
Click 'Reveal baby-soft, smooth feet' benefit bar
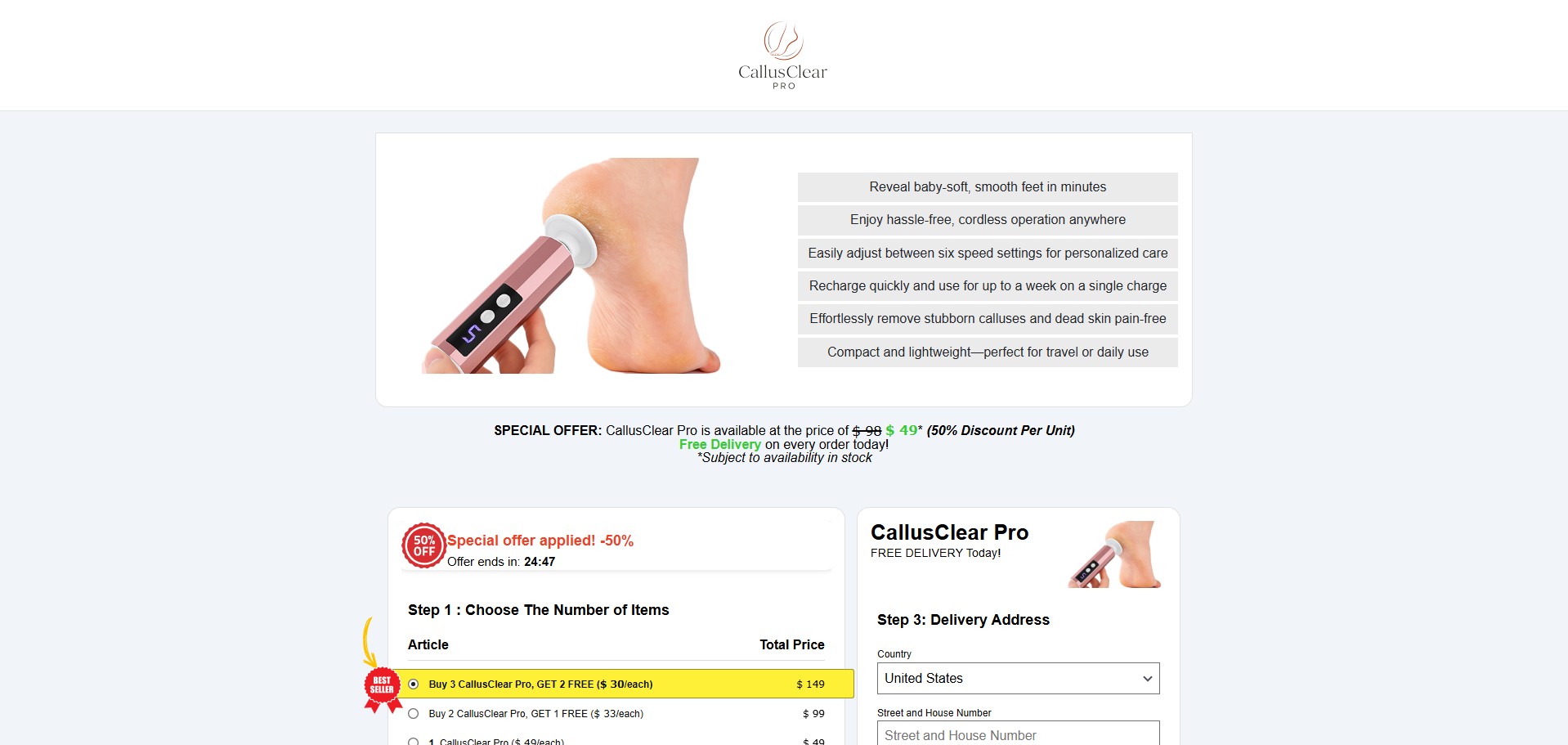988,187
